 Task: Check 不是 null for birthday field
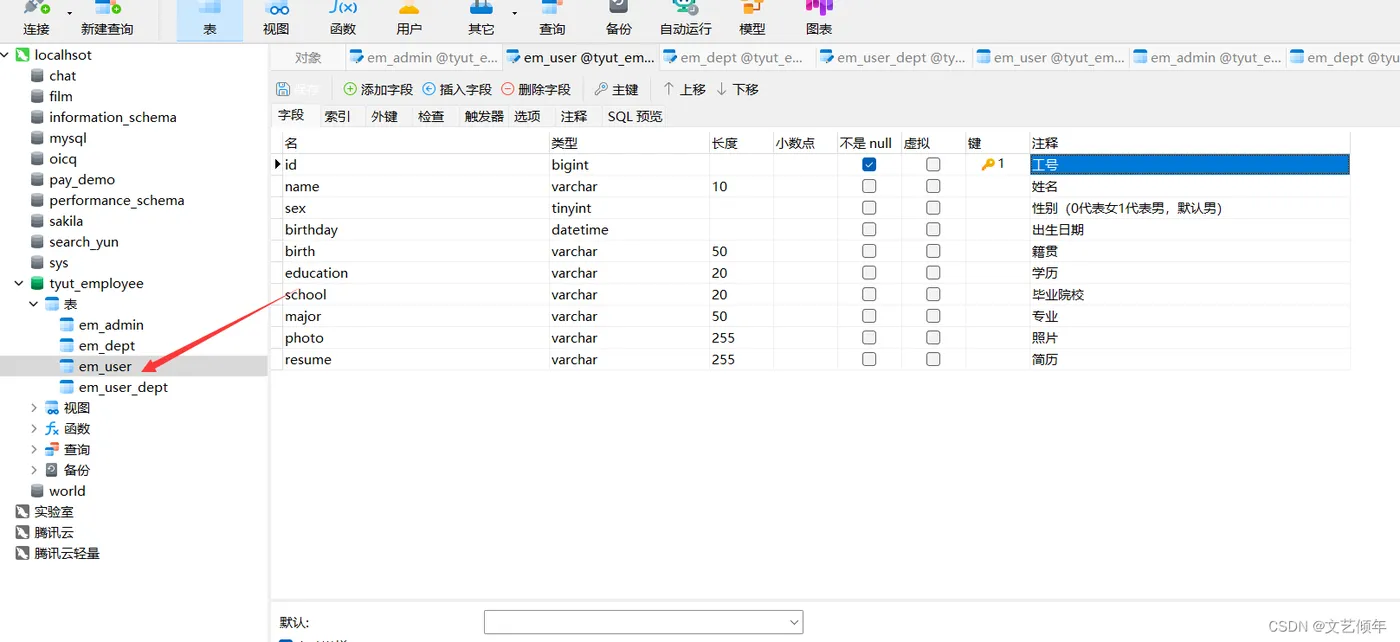(869, 229)
